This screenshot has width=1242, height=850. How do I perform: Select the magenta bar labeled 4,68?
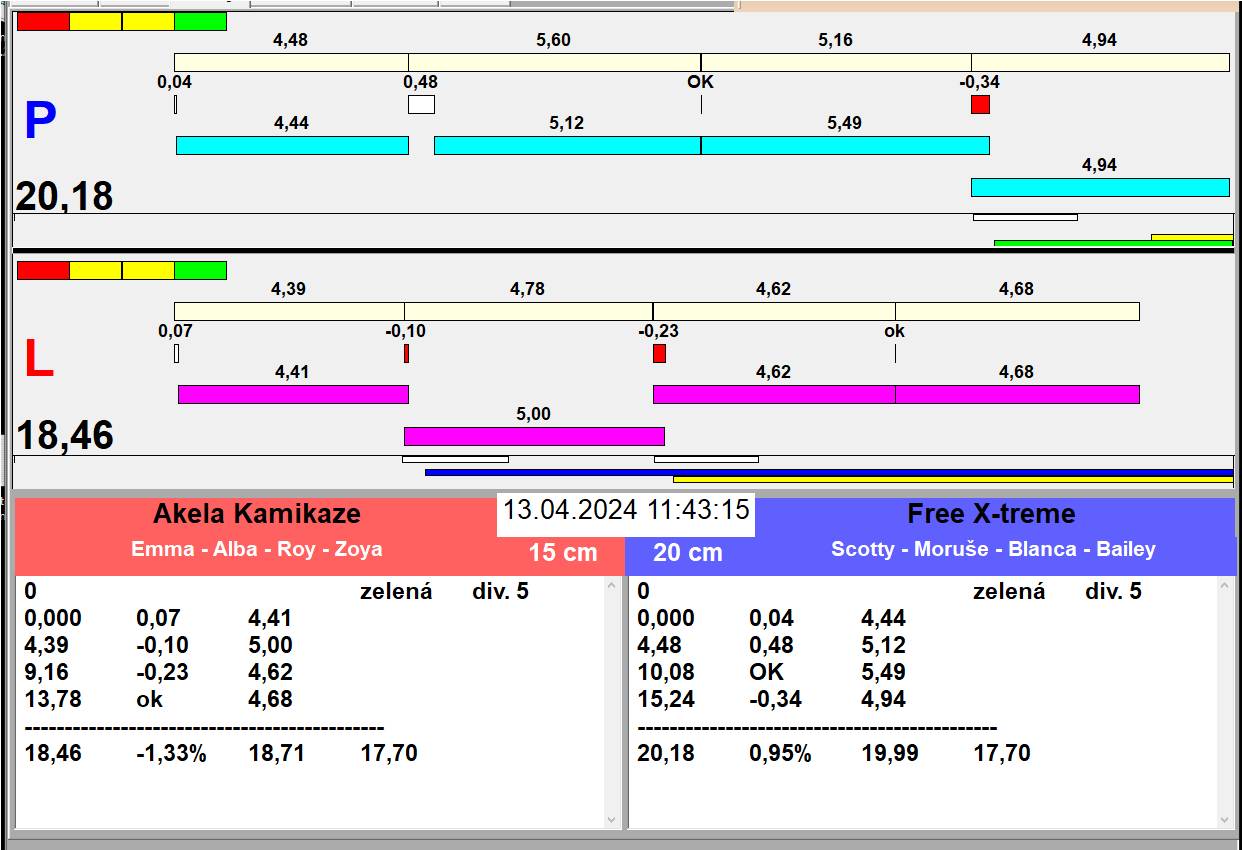pos(1017,394)
